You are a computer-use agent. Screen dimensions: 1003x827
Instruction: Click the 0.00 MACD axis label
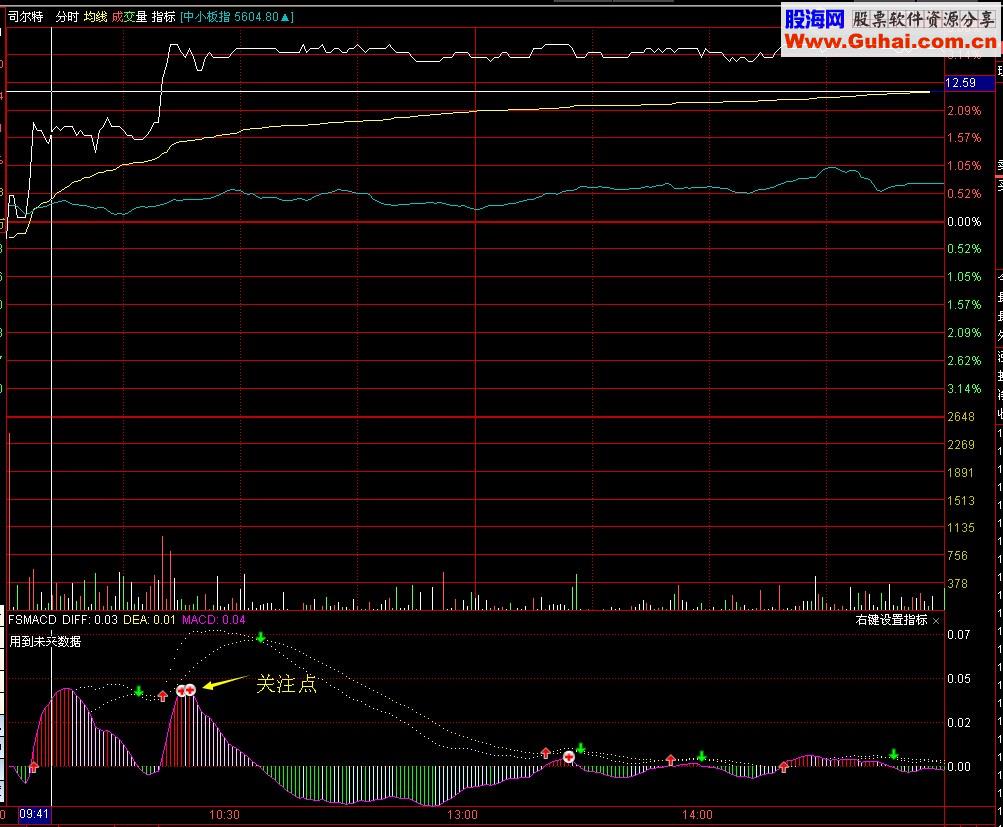click(x=959, y=767)
